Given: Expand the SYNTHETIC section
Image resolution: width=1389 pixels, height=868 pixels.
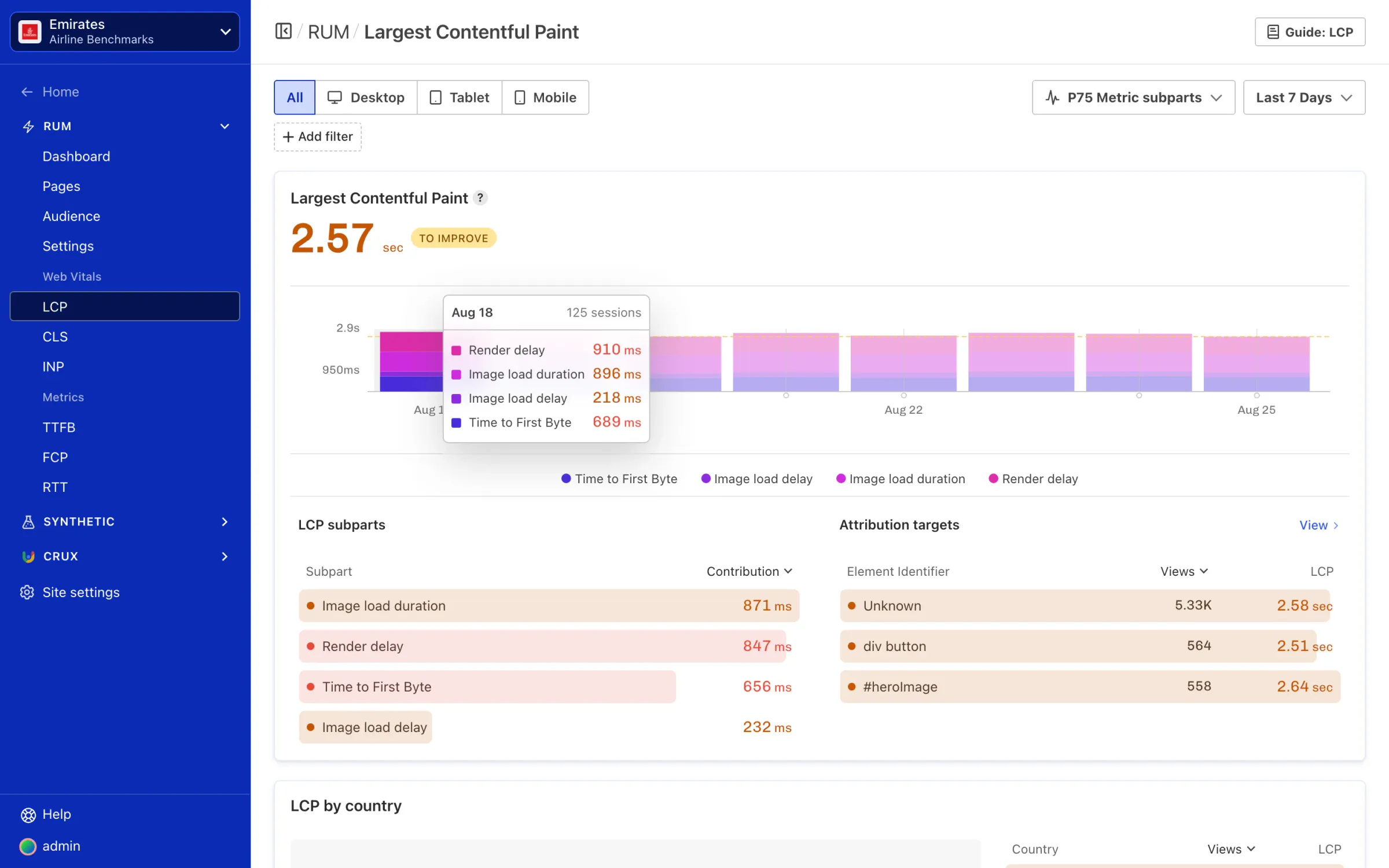Looking at the screenshot, I should 125,521.
